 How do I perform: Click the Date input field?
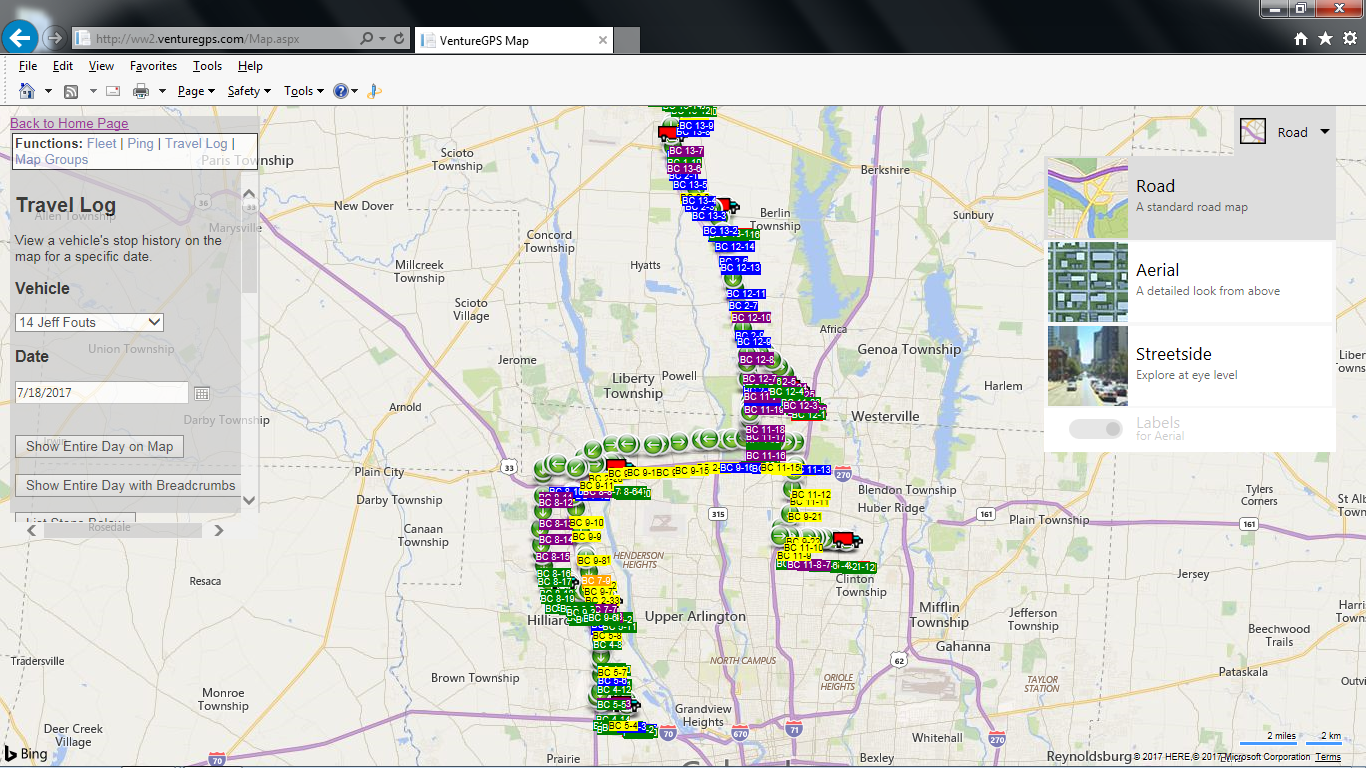(101, 393)
